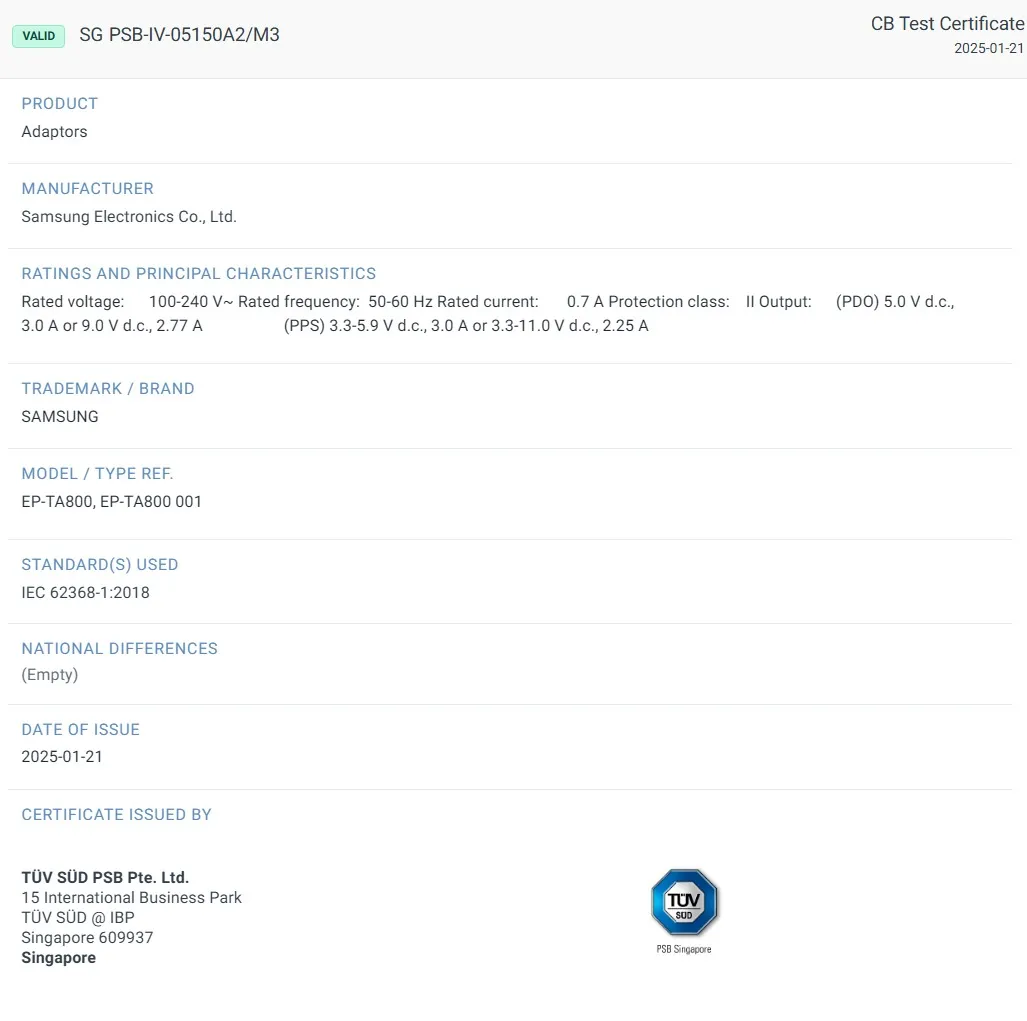This screenshot has height=1021, width=1027.
Task: Click the PRODUCT section heading
Action: (60, 104)
